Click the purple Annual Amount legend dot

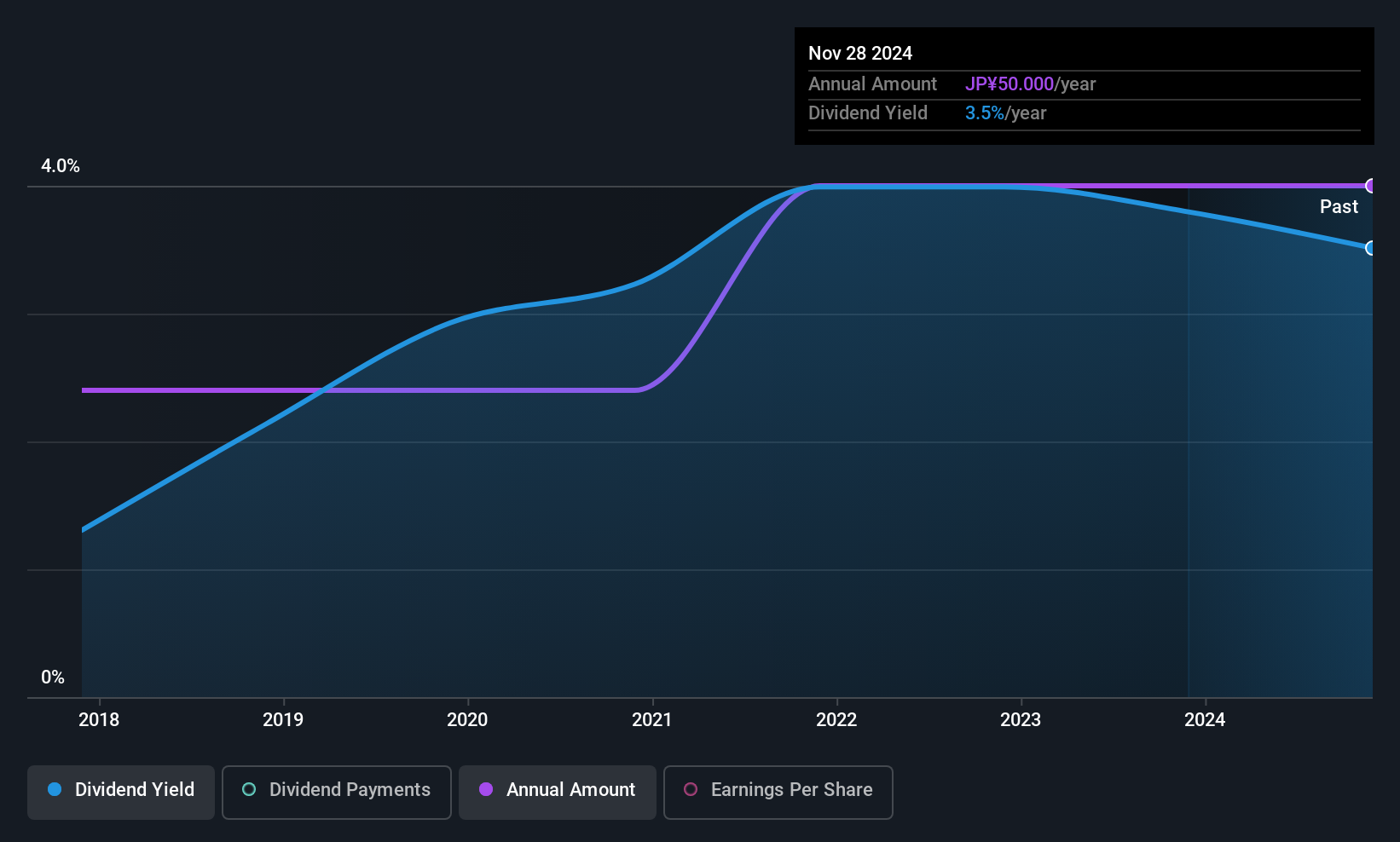point(486,790)
